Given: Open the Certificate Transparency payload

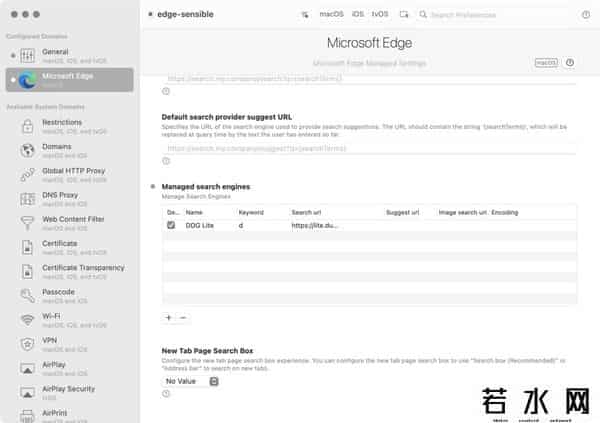Looking at the screenshot, I should point(70,272).
